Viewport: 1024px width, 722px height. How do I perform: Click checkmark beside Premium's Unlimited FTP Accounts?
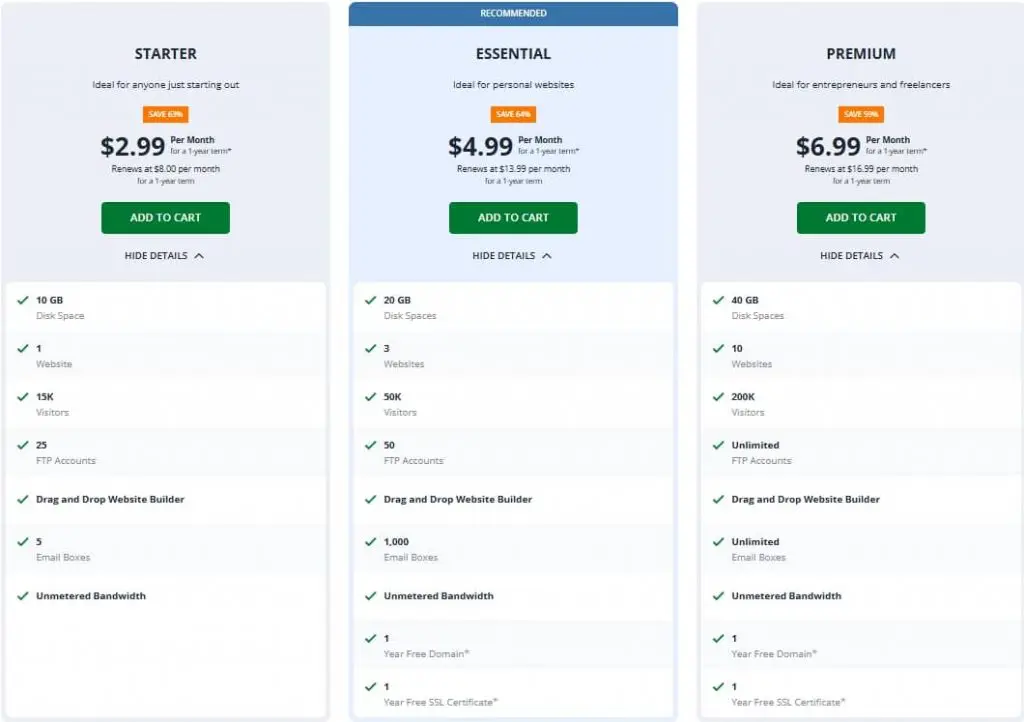coord(718,443)
